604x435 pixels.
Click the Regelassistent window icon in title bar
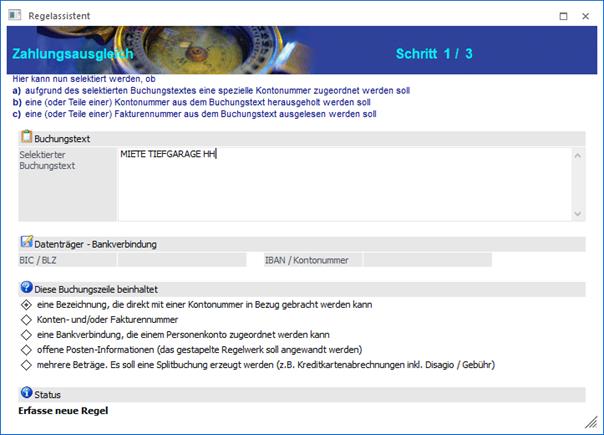click(x=12, y=15)
